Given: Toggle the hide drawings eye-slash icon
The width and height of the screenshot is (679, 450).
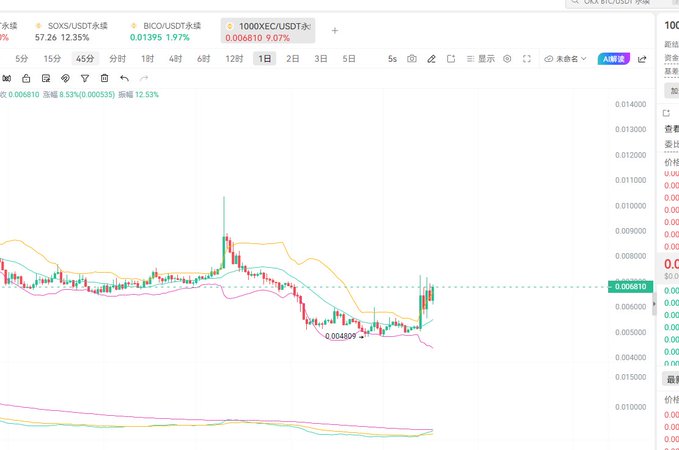Looking at the screenshot, I should point(65,78).
